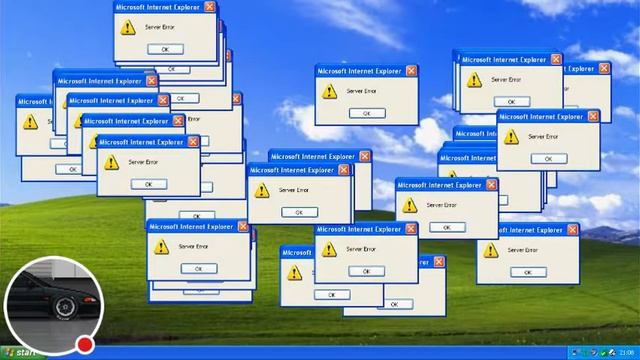Click the green checkmark tray icon
Viewport: 640px width, 360px height.
click(603, 353)
